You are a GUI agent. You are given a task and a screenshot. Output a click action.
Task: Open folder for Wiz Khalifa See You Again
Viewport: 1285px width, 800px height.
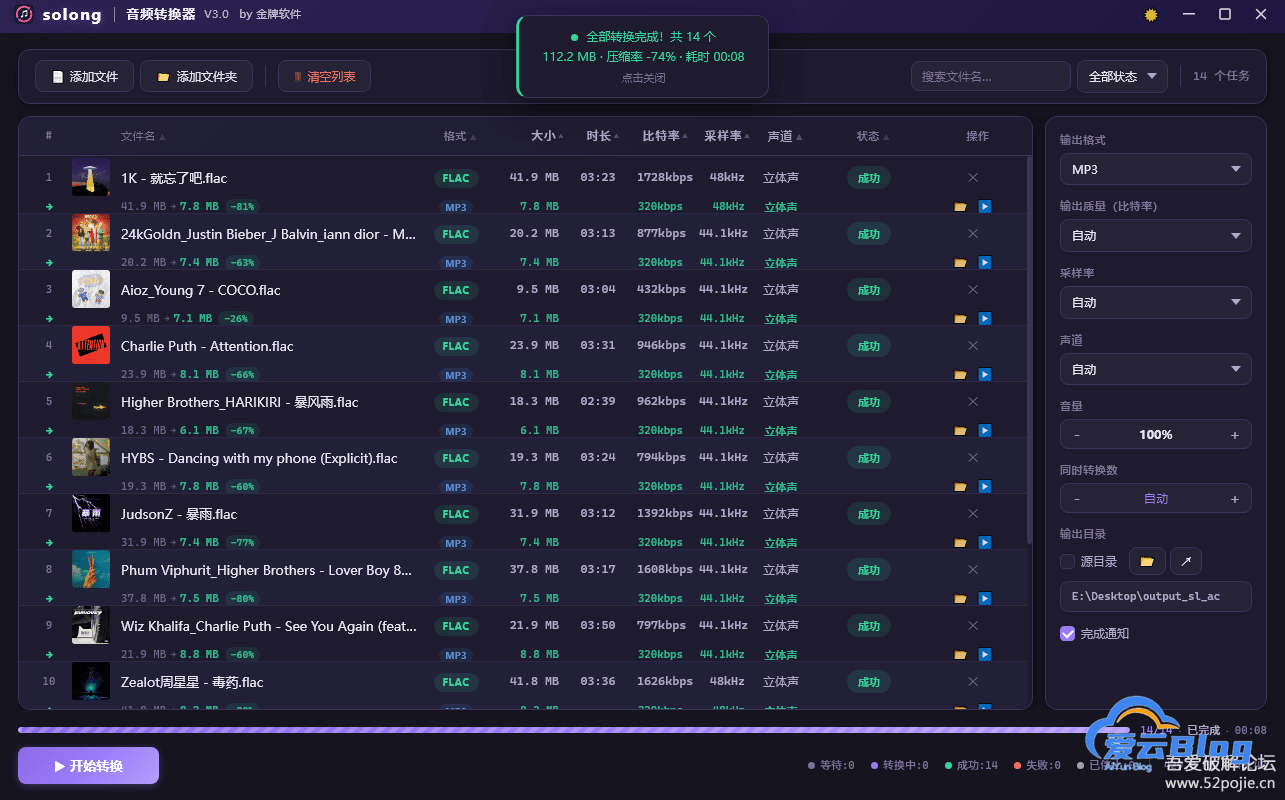[x=960, y=655]
